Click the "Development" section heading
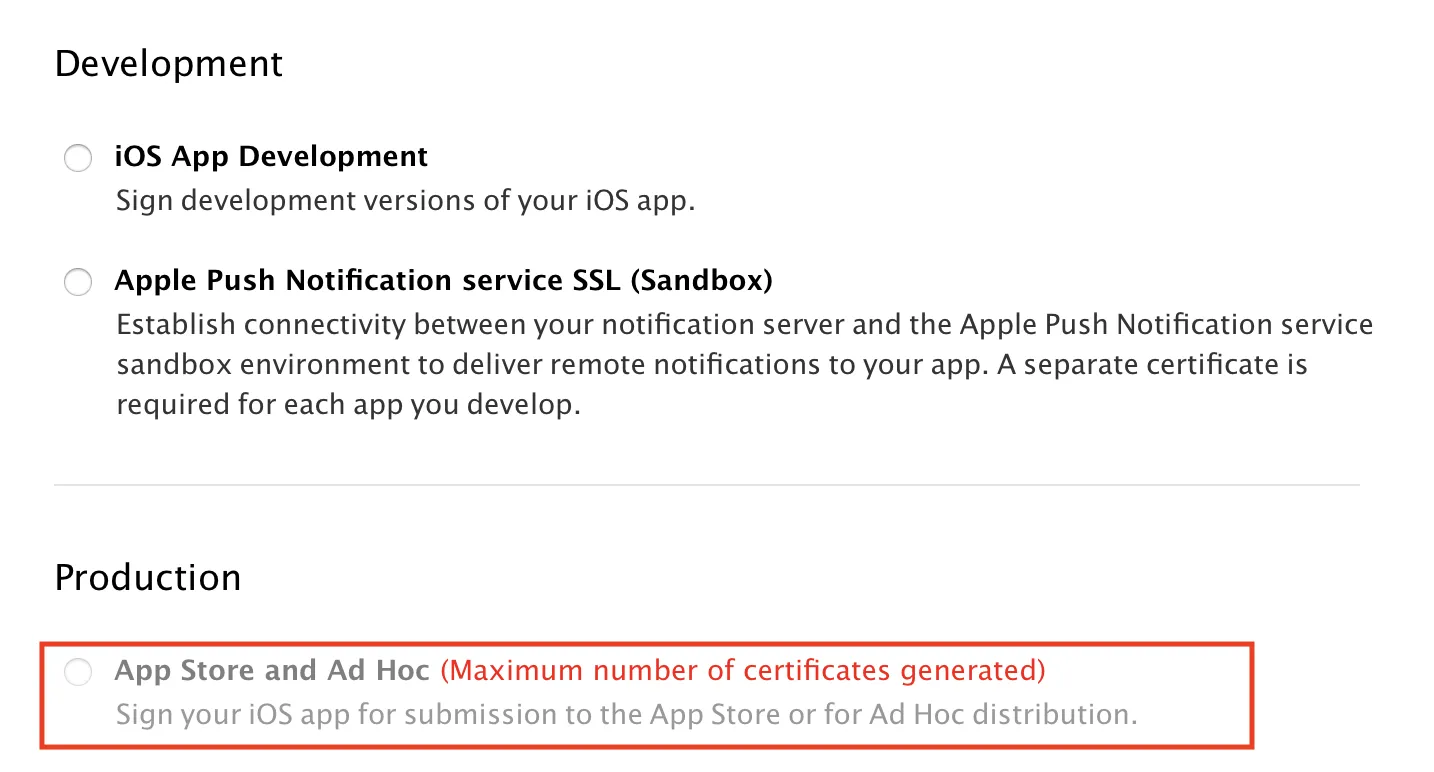 pyautogui.click(x=169, y=64)
